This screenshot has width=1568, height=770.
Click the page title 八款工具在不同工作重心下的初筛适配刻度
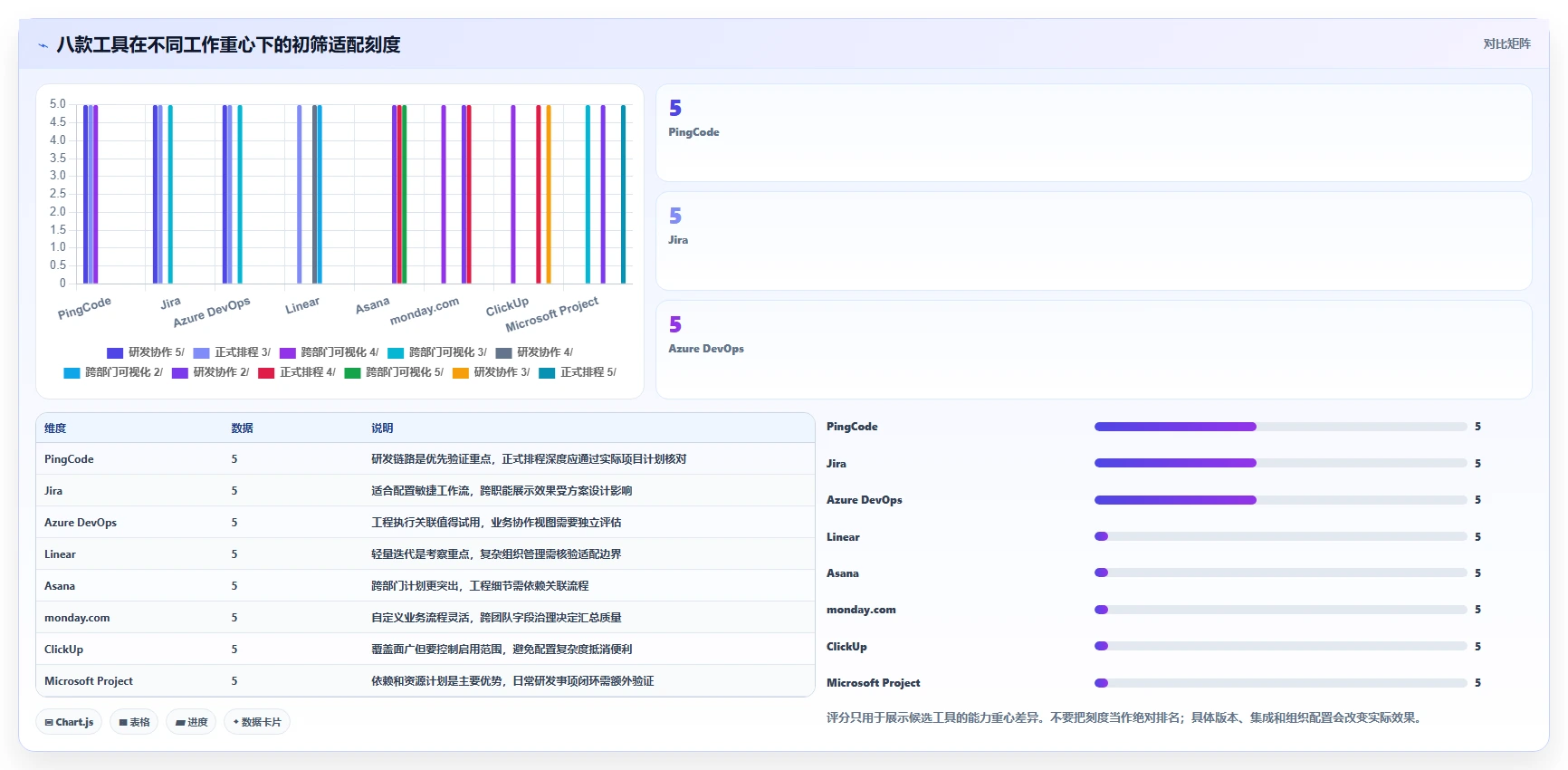click(x=228, y=45)
